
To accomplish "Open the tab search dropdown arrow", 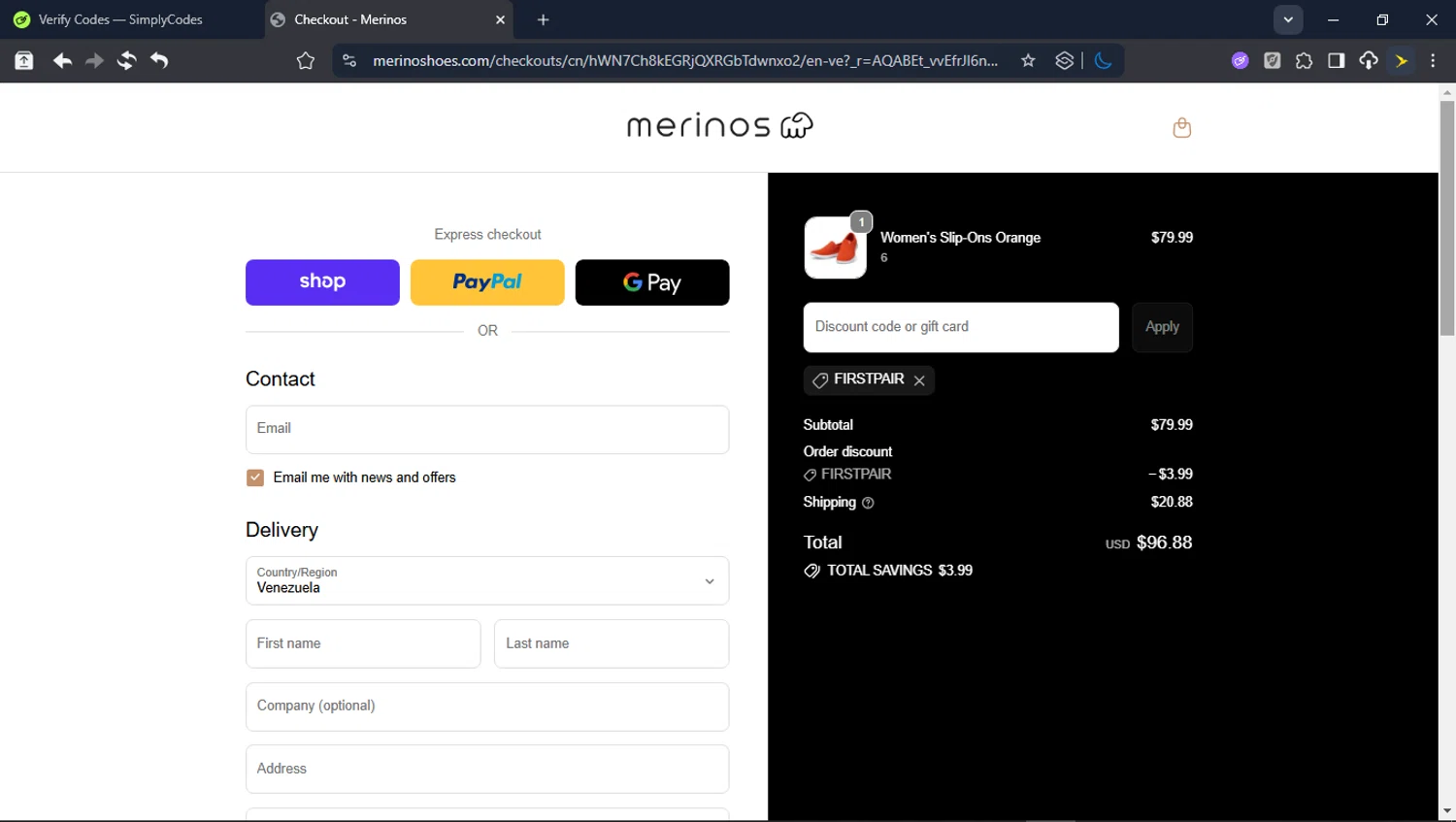I will point(1288,19).
